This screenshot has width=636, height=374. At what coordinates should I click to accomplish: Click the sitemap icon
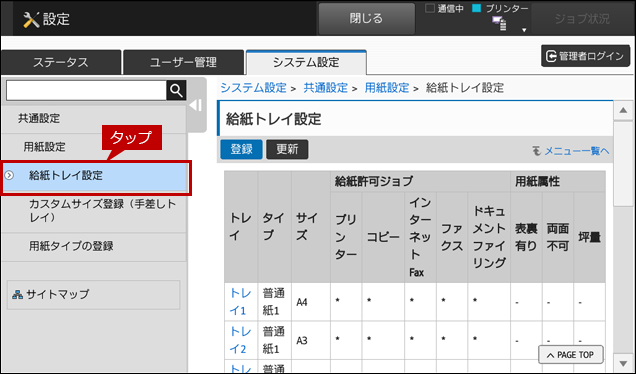point(17,294)
